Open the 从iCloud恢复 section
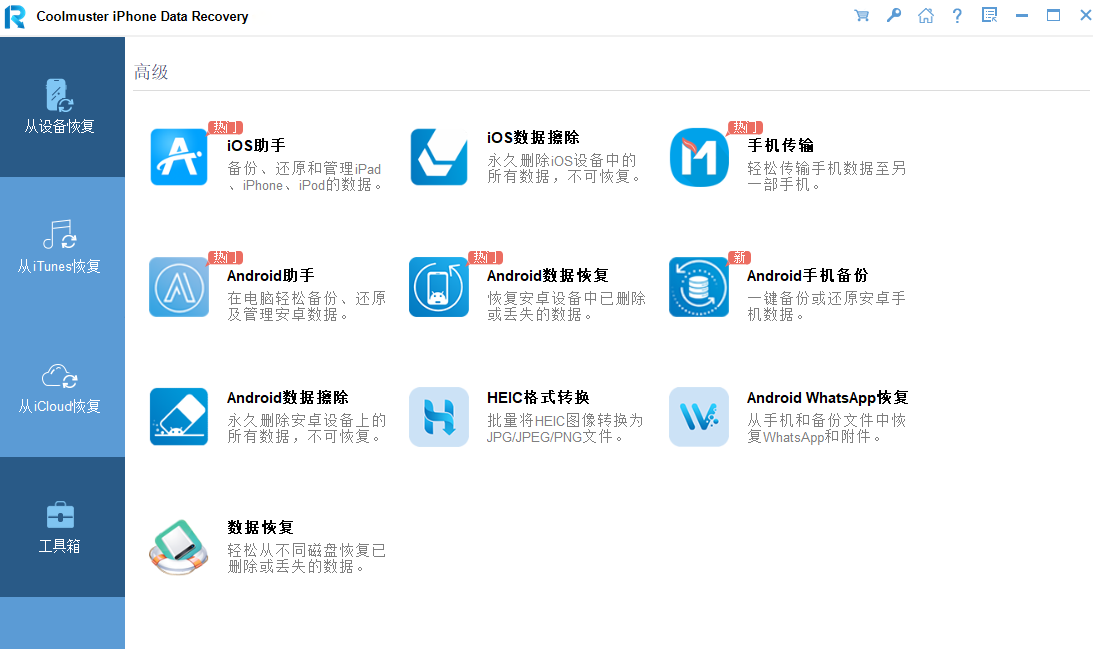1093x649 pixels. [x=62, y=390]
